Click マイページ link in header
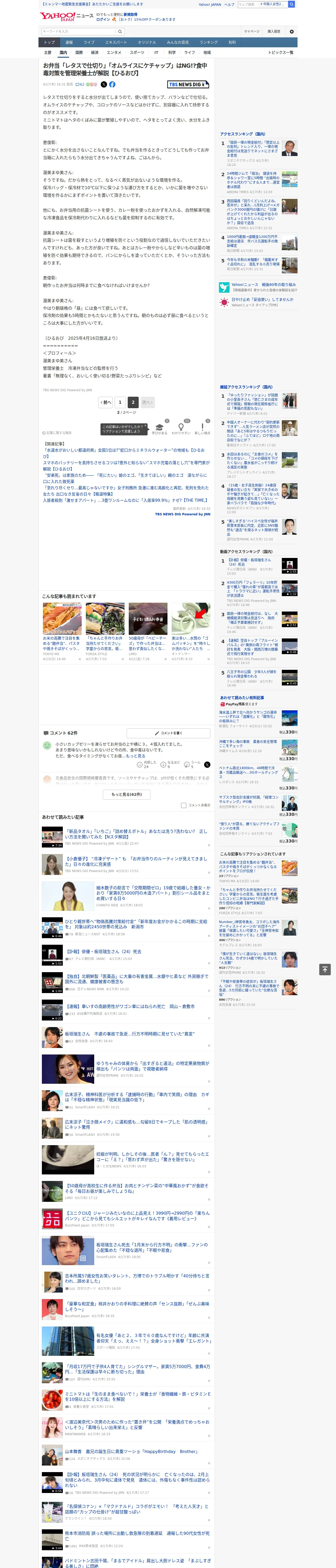The width and height of the screenshot is (336, 1568). tap(251, 32)
